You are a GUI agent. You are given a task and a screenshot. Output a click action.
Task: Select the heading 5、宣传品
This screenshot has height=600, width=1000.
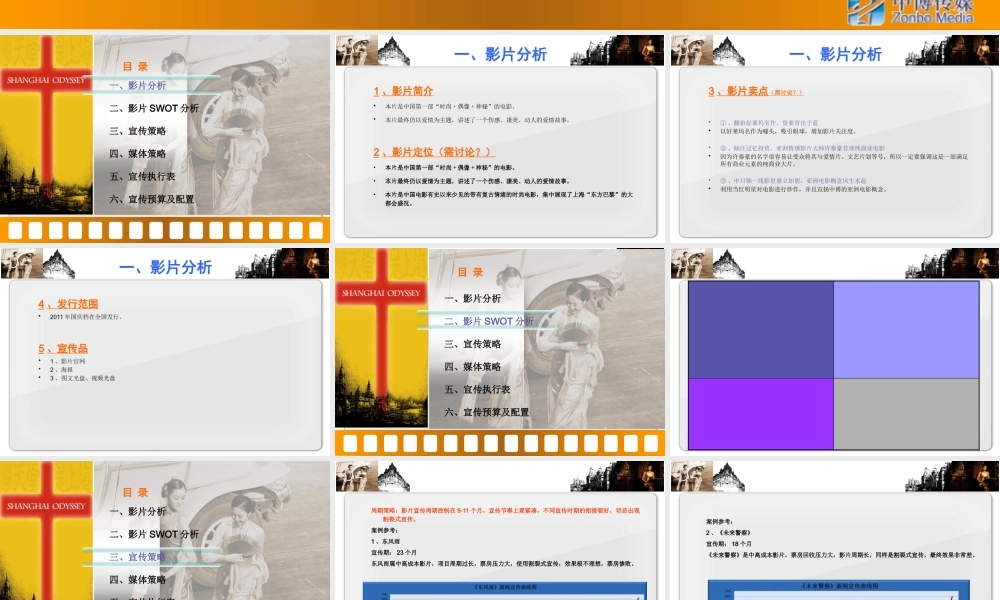(63, 348)
